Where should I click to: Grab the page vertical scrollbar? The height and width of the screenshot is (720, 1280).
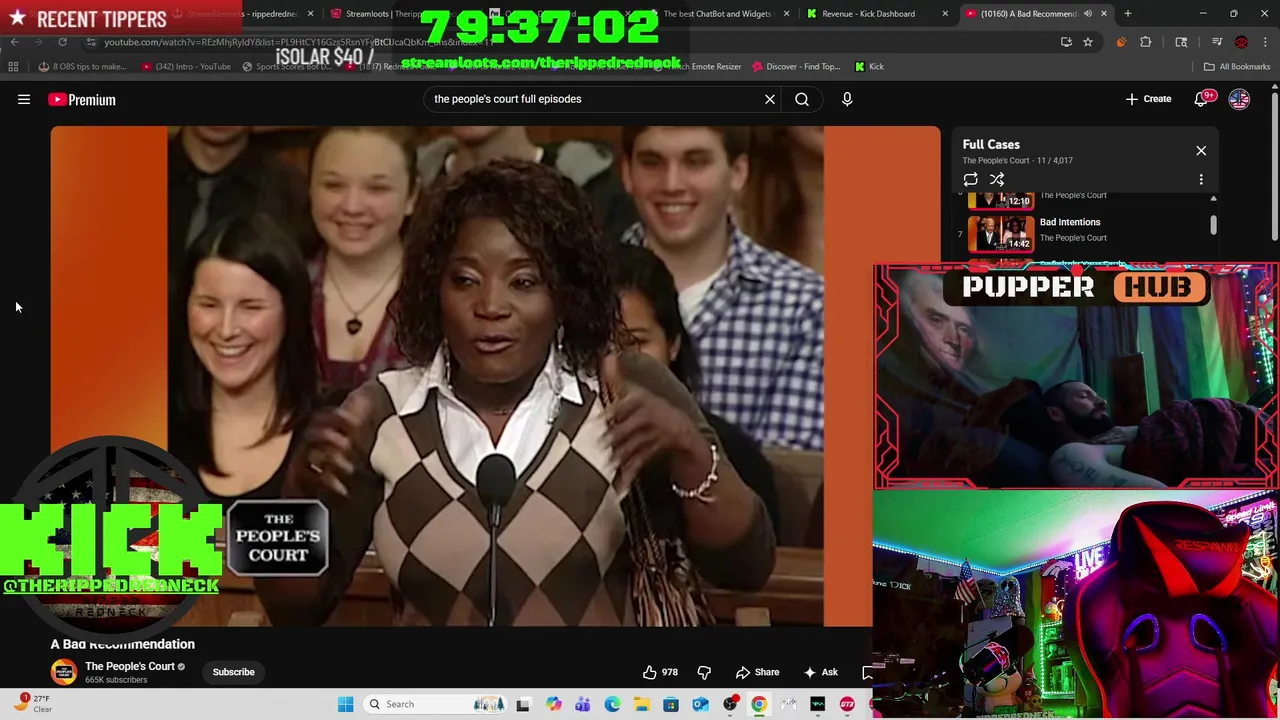(x=1274, y=165)
